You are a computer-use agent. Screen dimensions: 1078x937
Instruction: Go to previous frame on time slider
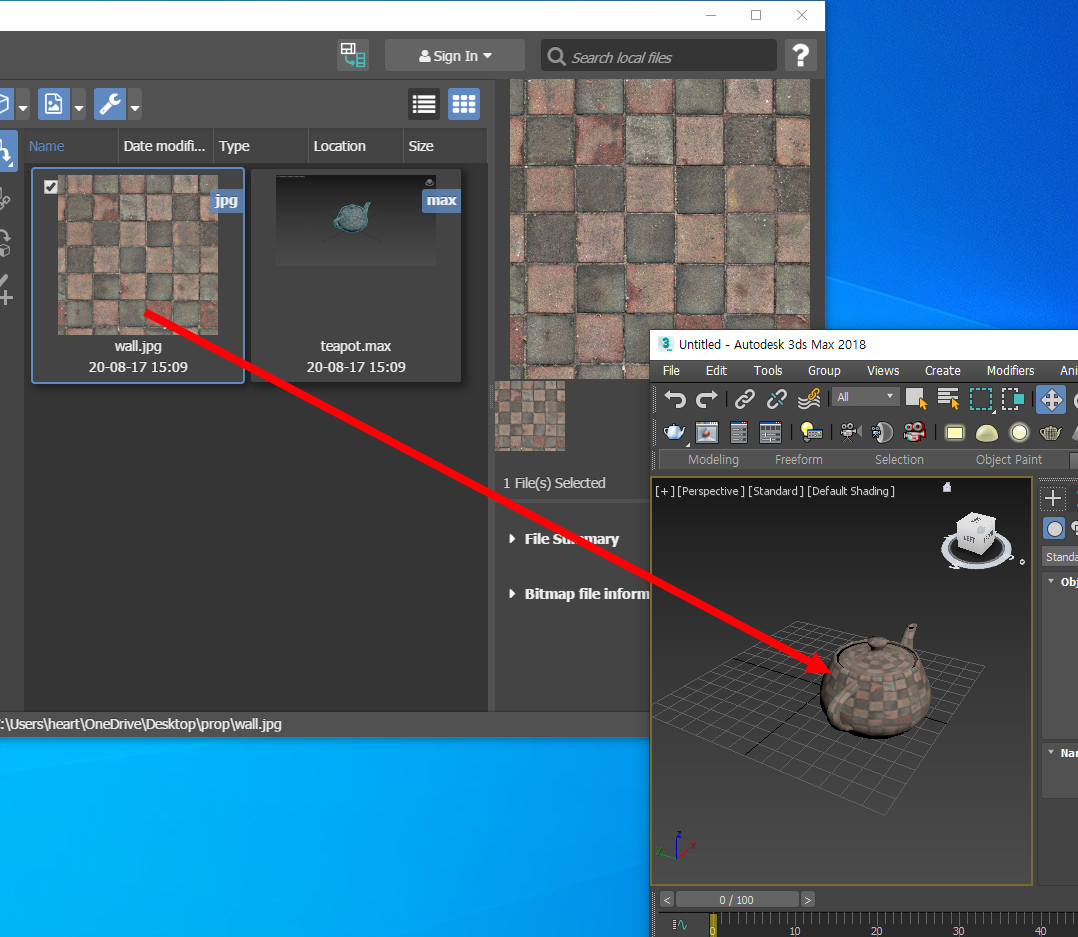pos(666,900)
